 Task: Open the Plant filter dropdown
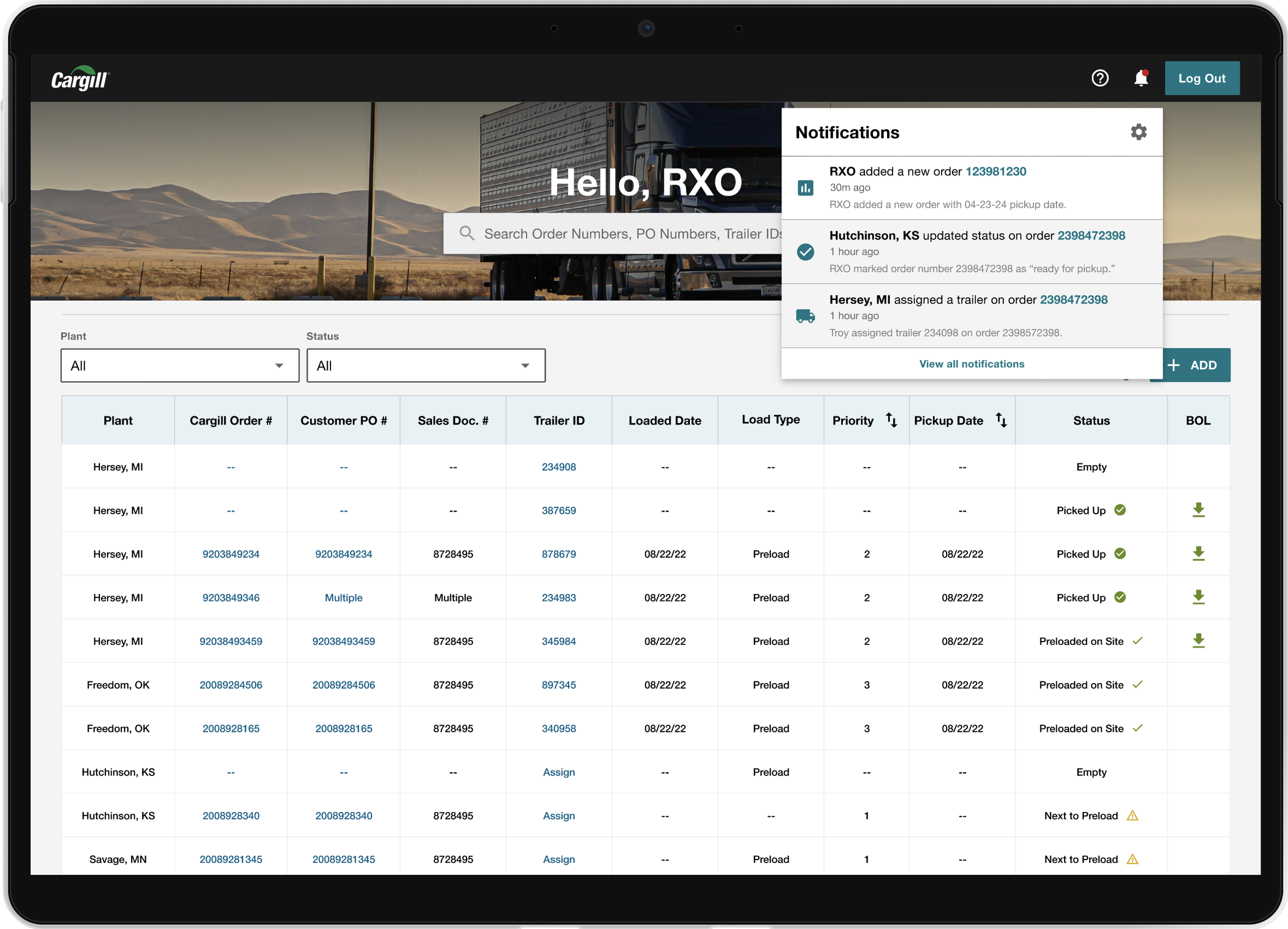coord(180,366)
